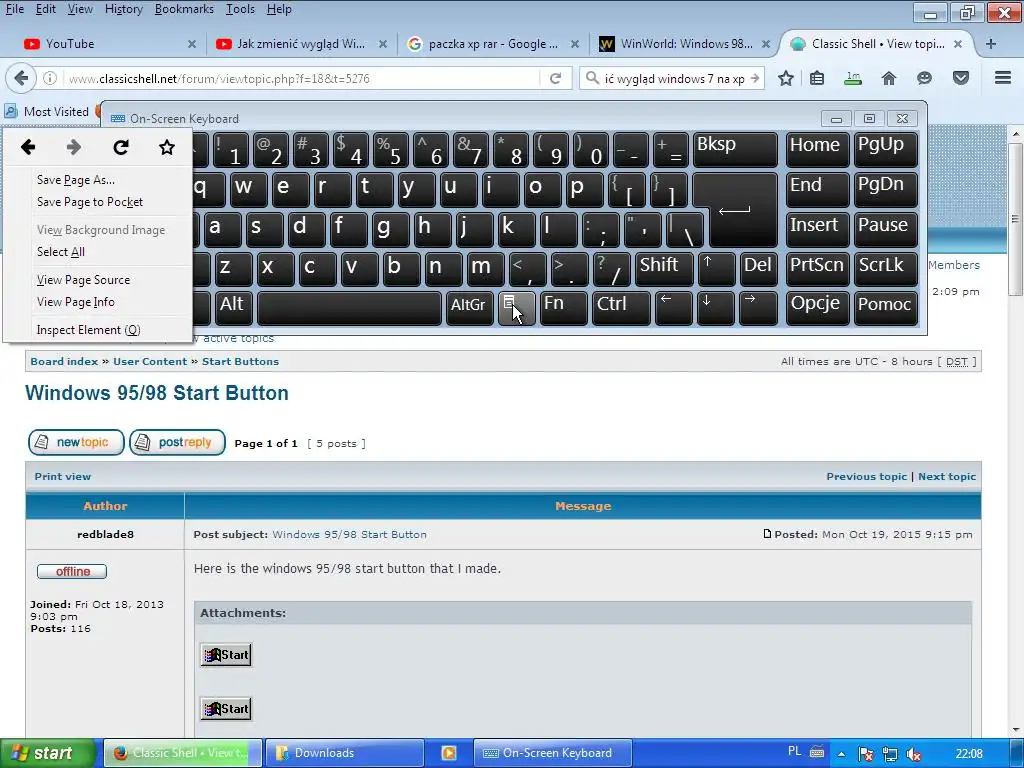
Task: Click second Start button attachment image
Action: [x=226, y=709]
